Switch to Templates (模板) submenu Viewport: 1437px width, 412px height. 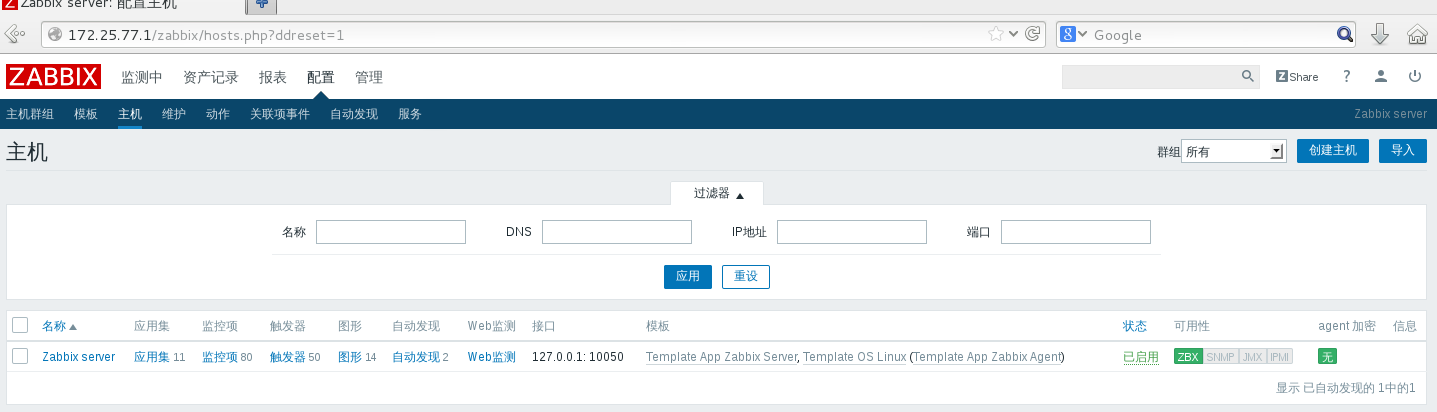pos(86,114)
